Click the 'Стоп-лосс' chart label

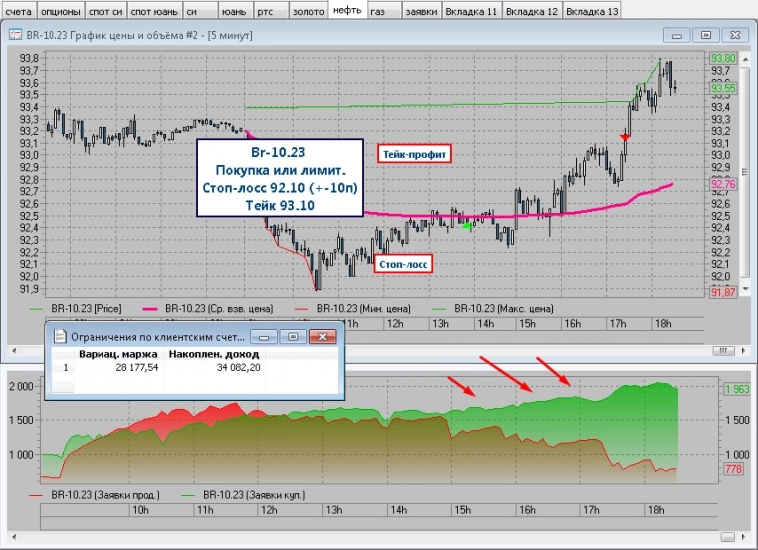click(403, 264)
